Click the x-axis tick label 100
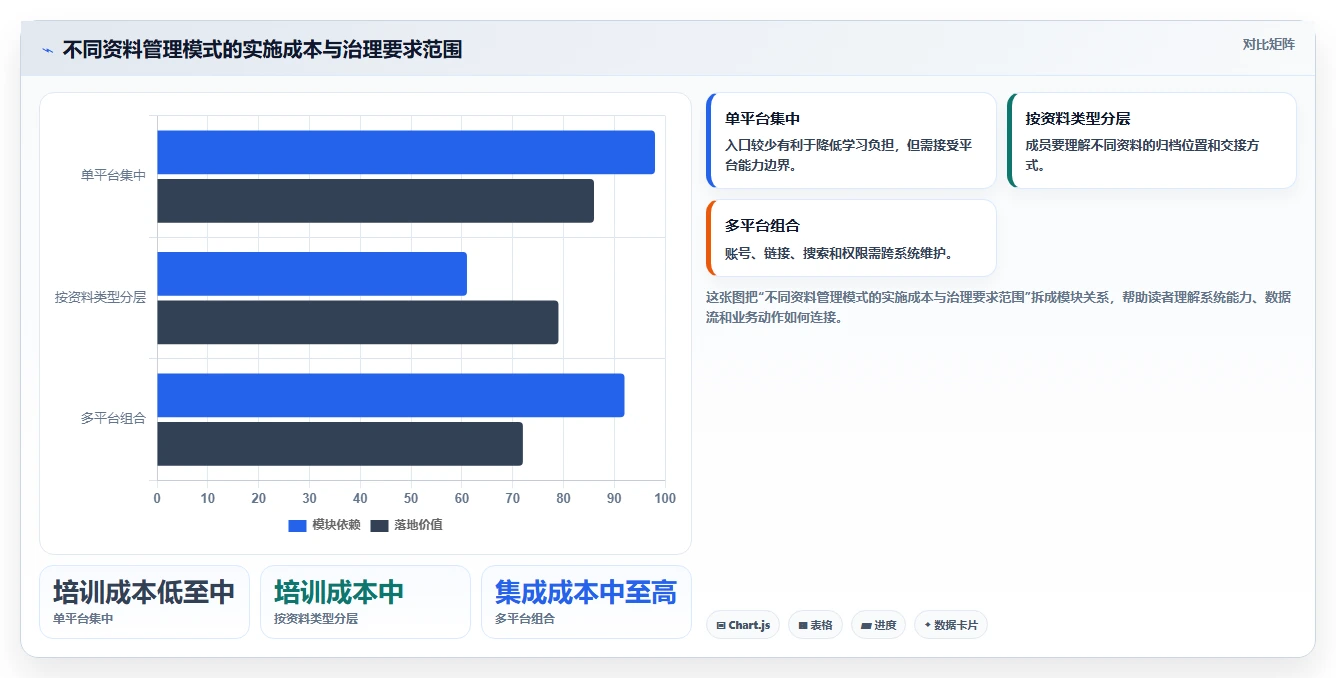Screen dimensions: 1336x678 coord(665,498)
